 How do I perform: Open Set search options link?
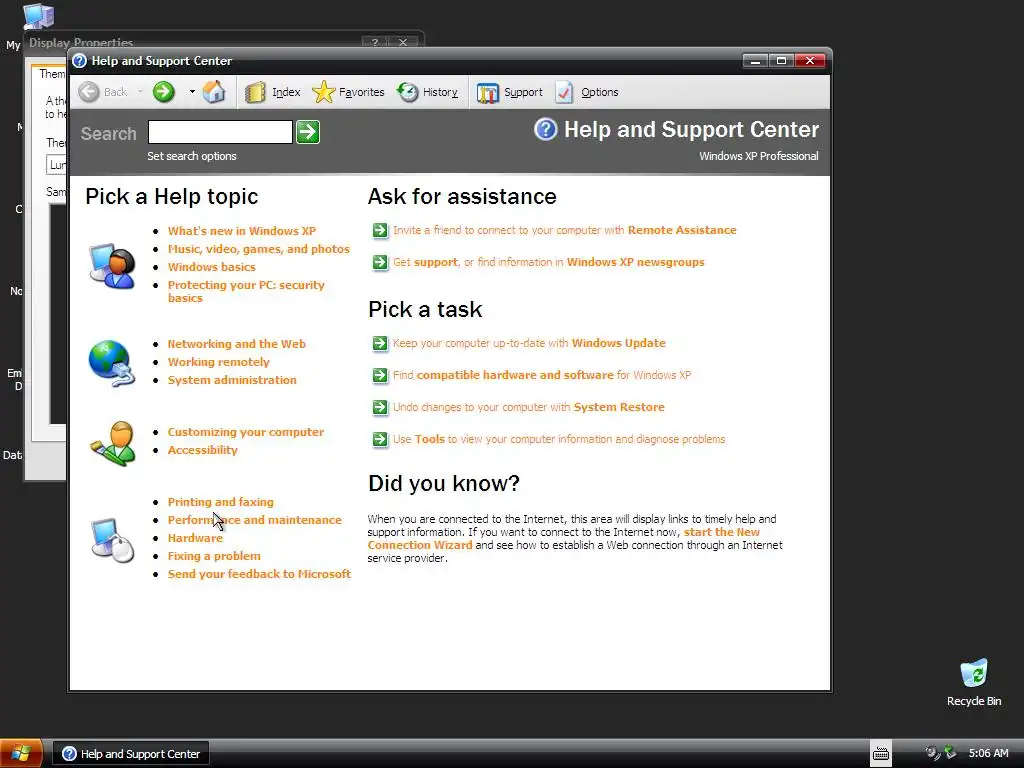[x=192, y=156]
